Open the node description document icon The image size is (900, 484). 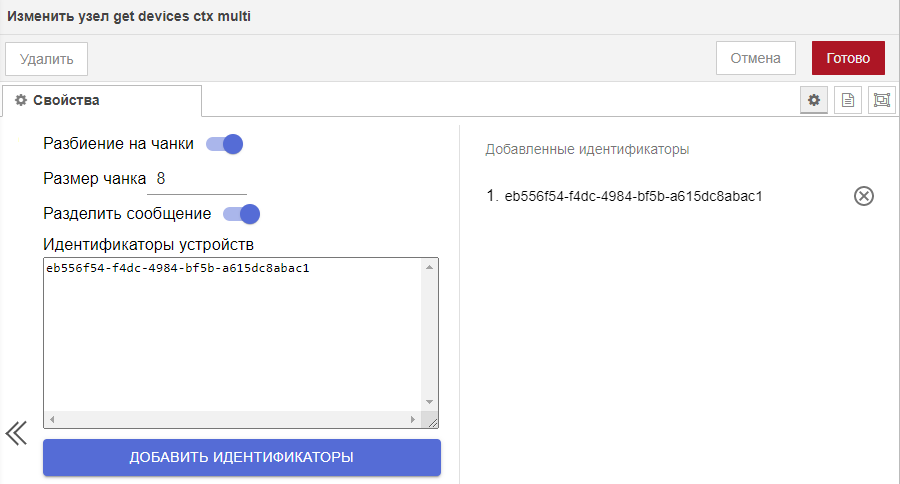point(848,100)
